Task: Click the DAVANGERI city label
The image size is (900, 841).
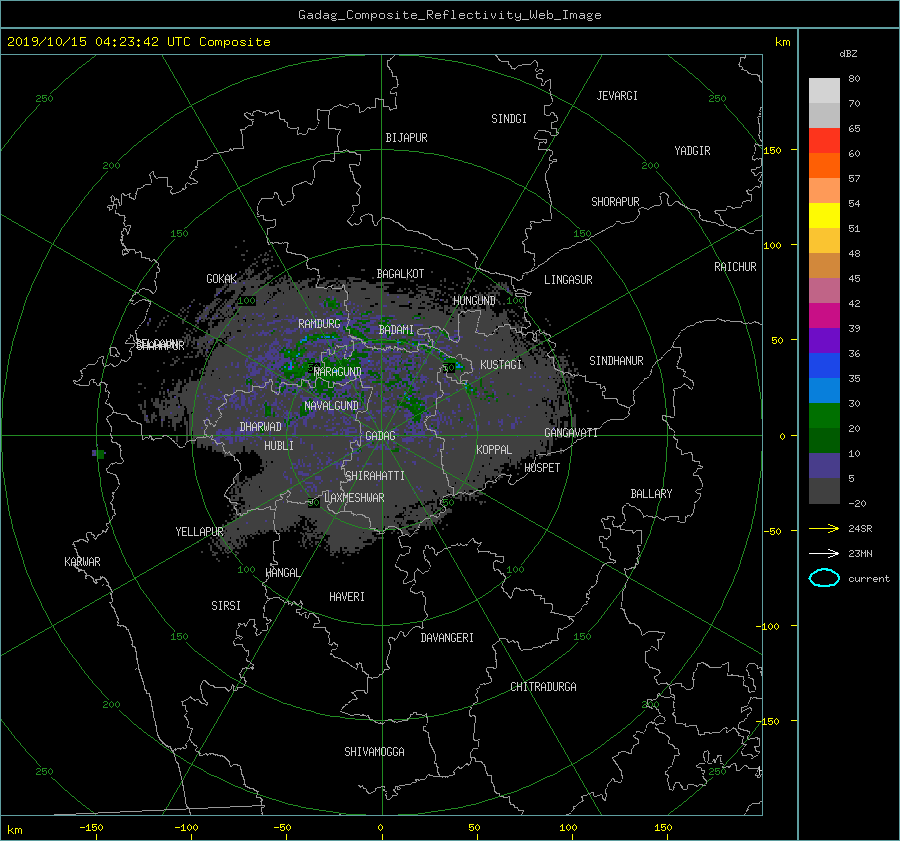Action: coord(447,638)
